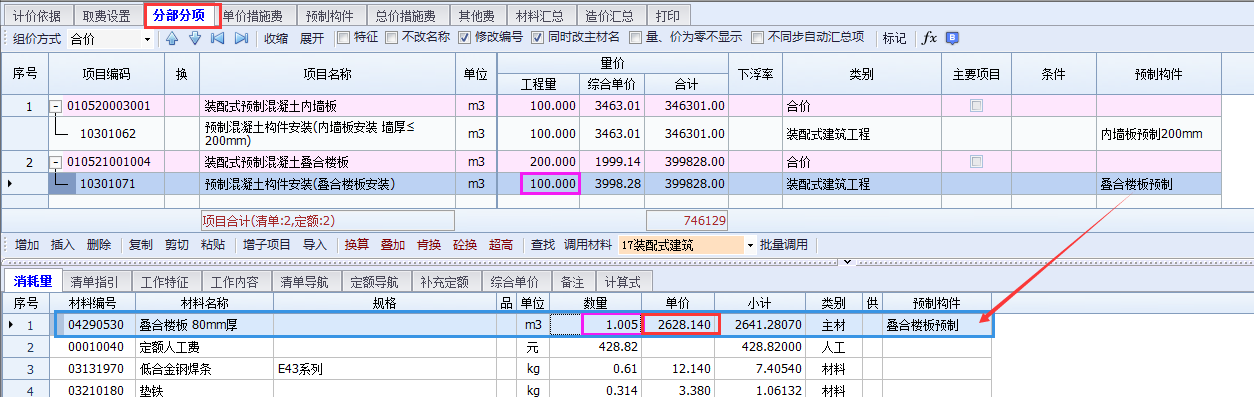Open the fx formula function tool
Screen dimensions: 1254x397
pos(929,38)
